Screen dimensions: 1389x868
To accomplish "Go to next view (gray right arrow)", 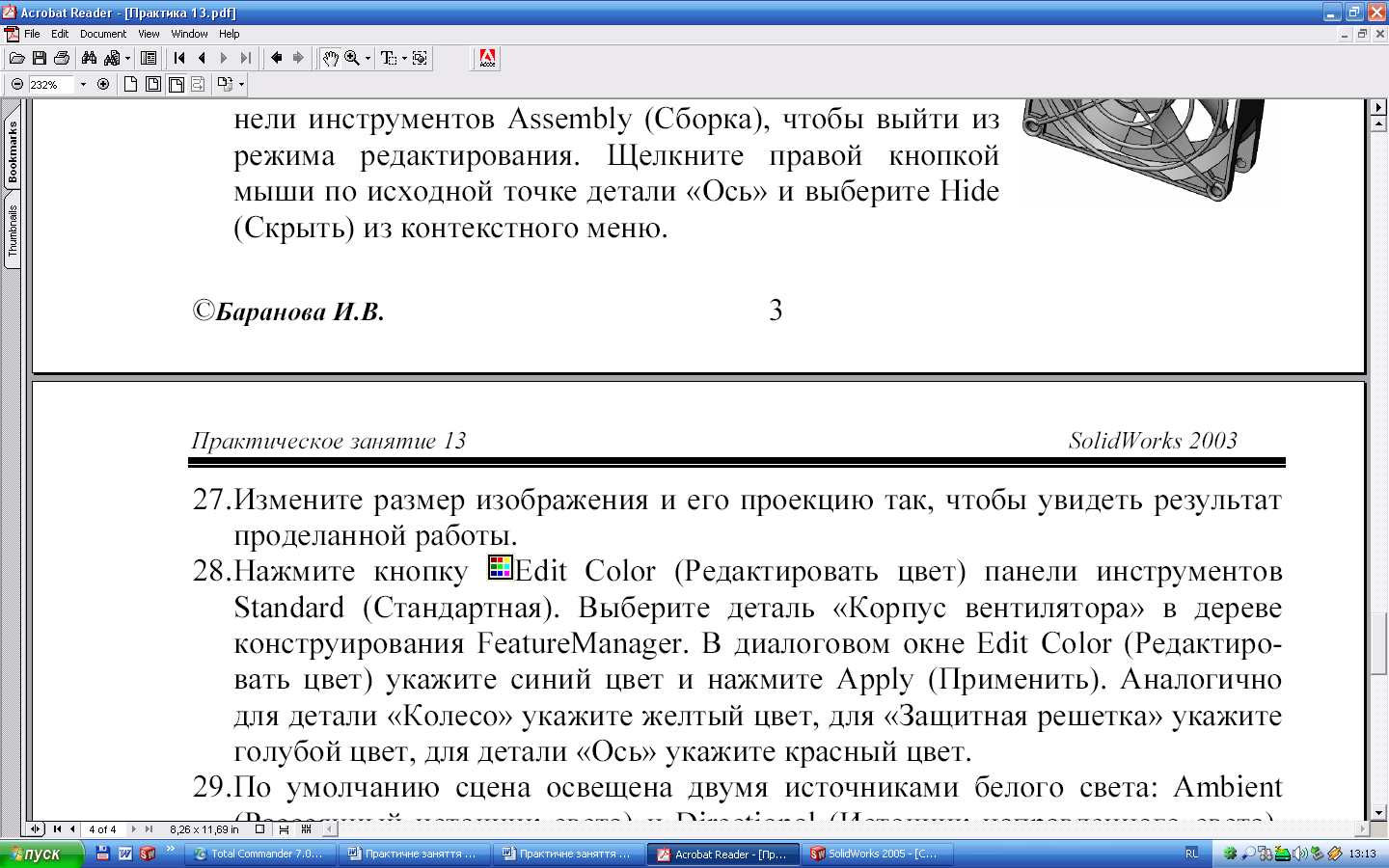I will 299,59.
